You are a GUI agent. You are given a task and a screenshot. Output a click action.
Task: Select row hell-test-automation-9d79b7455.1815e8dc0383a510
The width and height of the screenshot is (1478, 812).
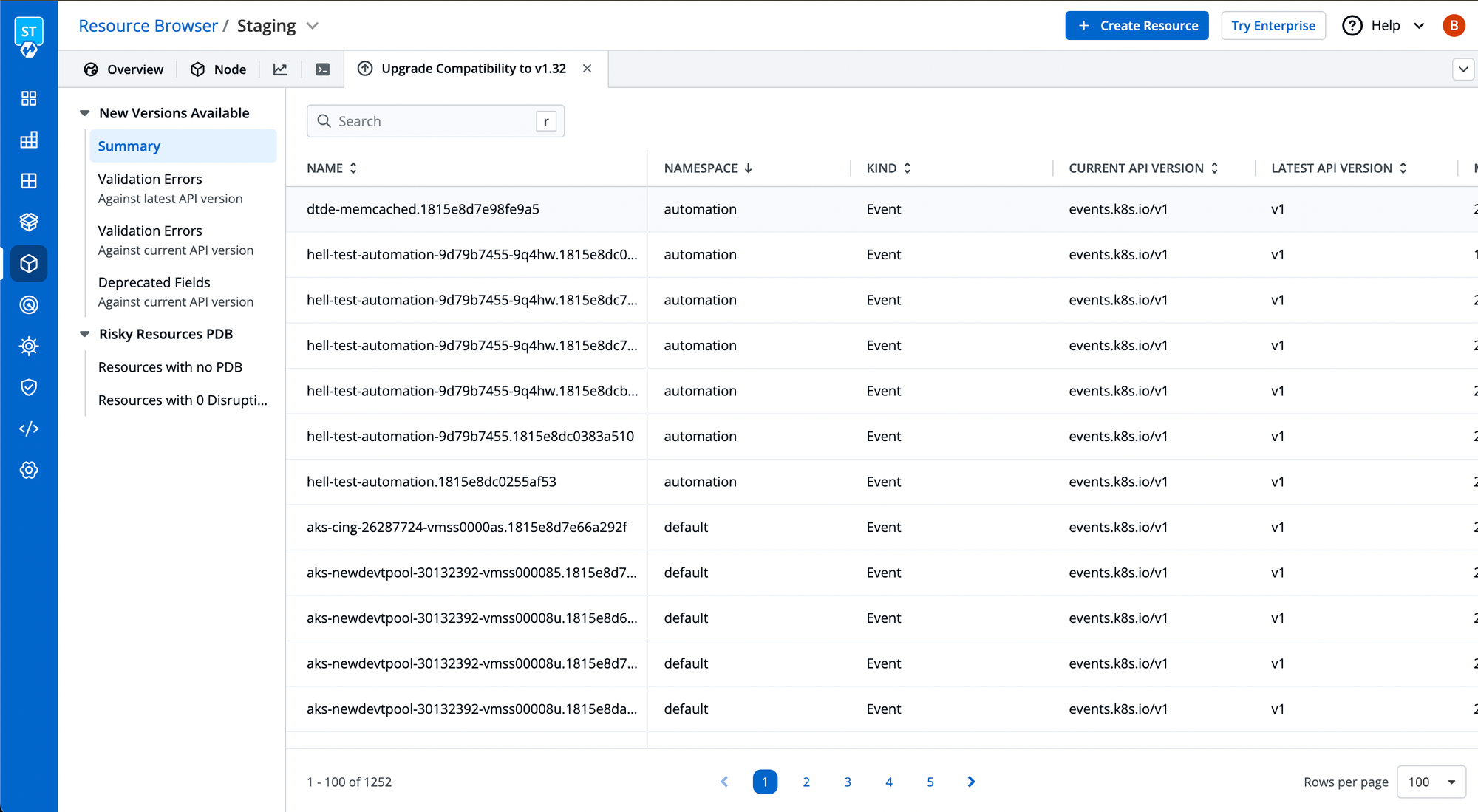[x=882, y=436]
